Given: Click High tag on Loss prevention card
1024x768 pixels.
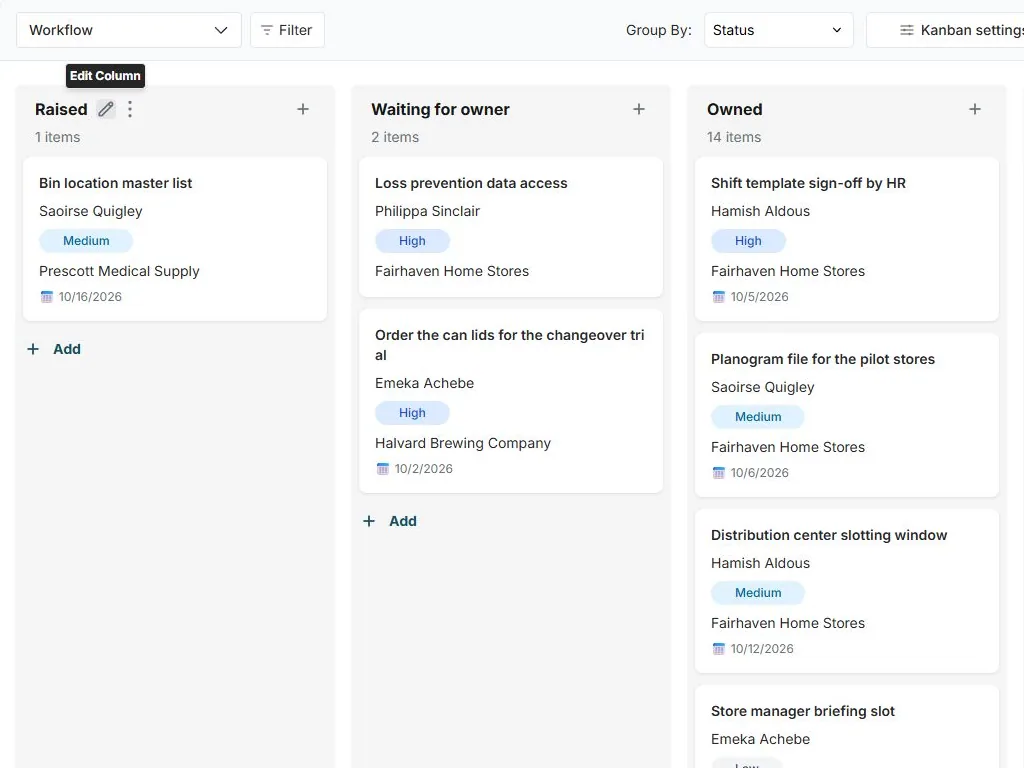Looking at the screenshot, I should [x=412, y=241].
